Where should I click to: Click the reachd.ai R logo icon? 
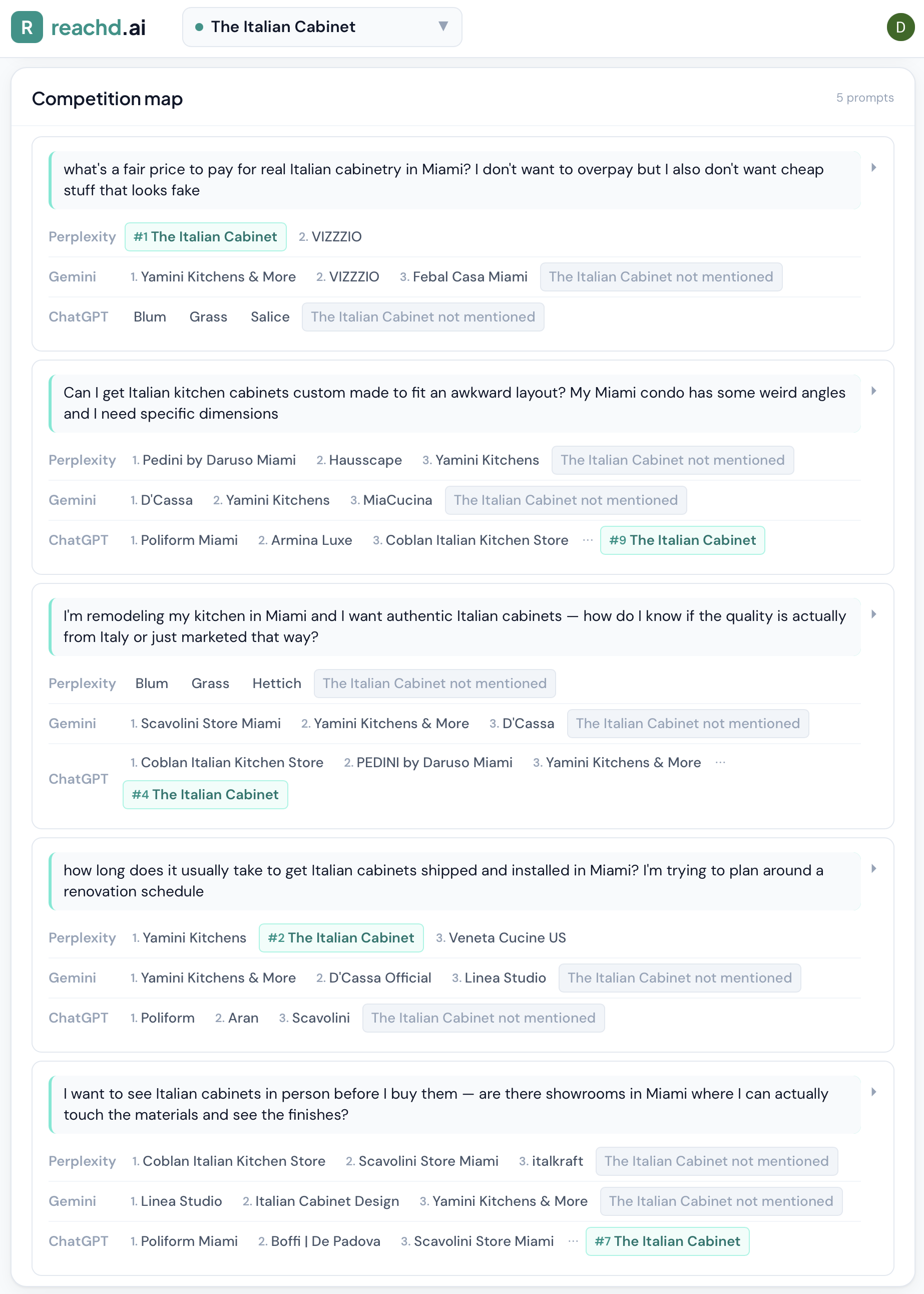[27, 27]
